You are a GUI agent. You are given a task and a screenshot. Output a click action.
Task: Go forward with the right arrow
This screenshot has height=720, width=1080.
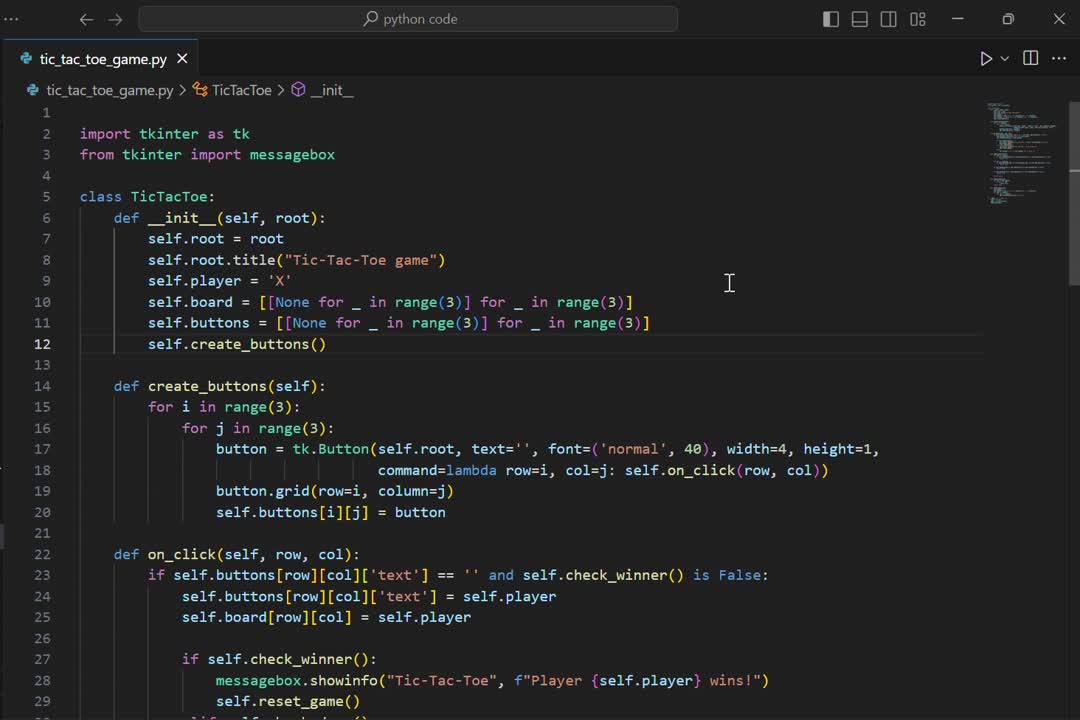click(x=115, y=19)
